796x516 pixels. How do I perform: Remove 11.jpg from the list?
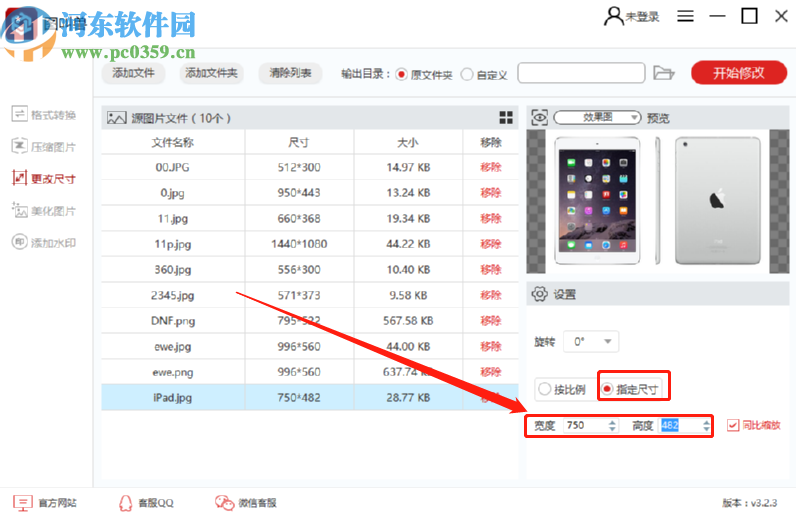(490, 218)
